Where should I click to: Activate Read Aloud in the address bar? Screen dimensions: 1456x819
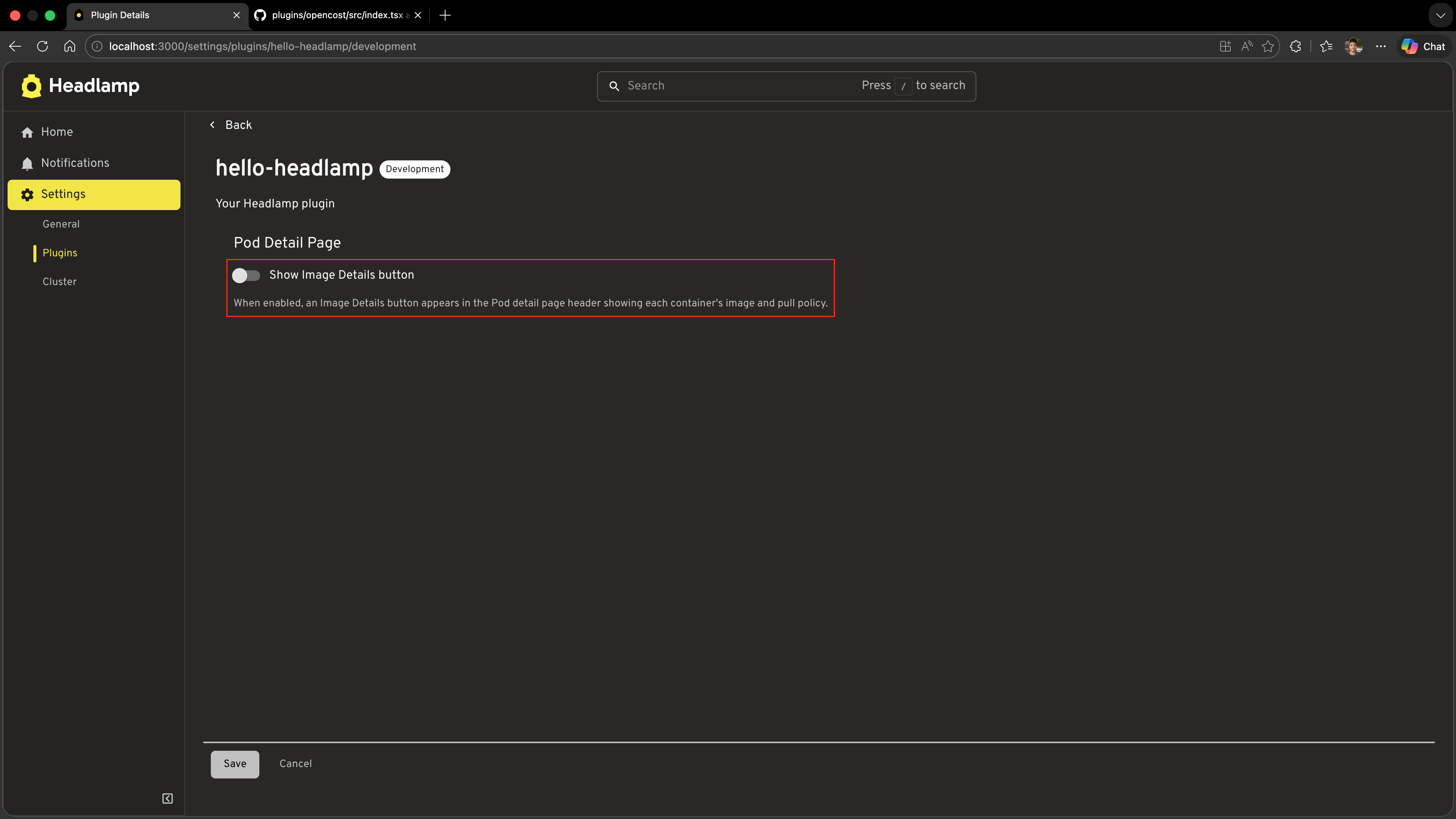coord(1246,46)
